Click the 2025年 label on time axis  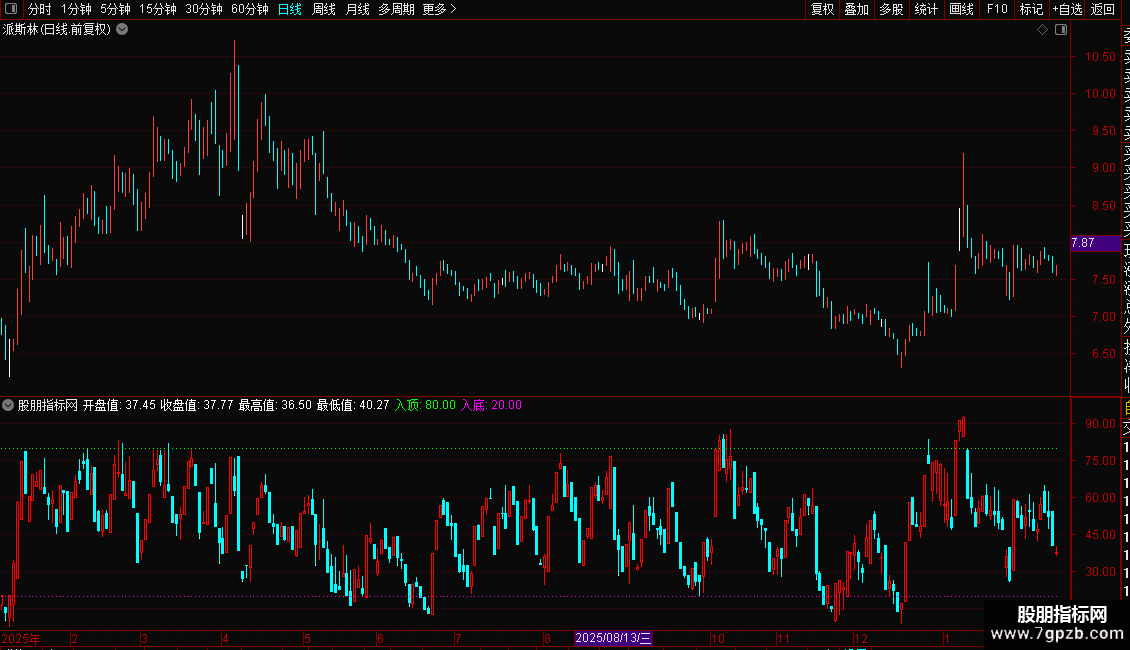pyautogui.click(x=21, y=638)
